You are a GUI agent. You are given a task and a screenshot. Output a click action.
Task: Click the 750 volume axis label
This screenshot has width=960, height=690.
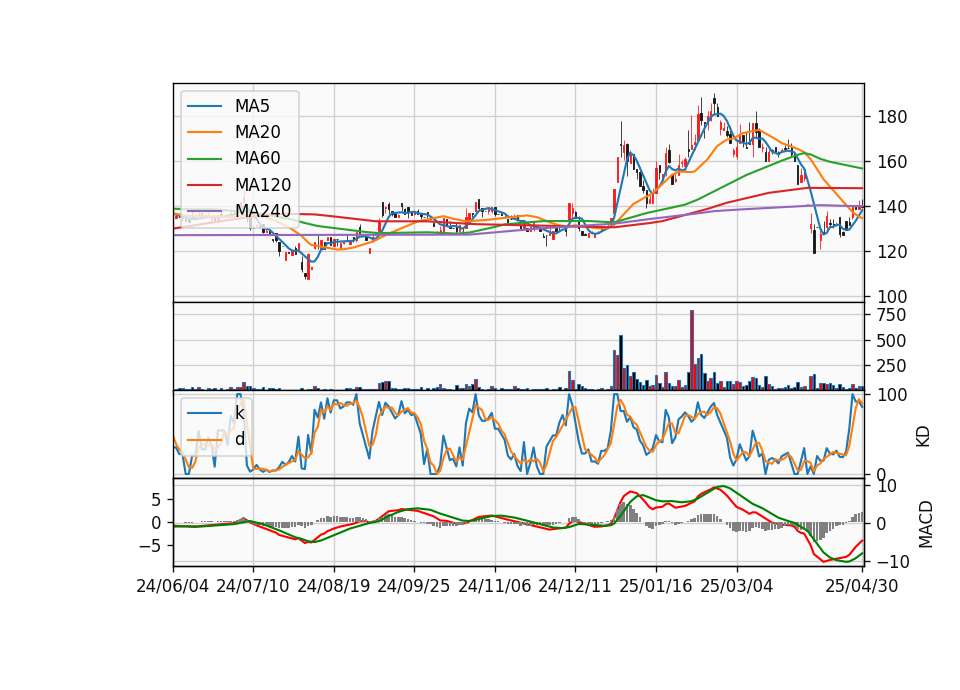tap(891, 315)
